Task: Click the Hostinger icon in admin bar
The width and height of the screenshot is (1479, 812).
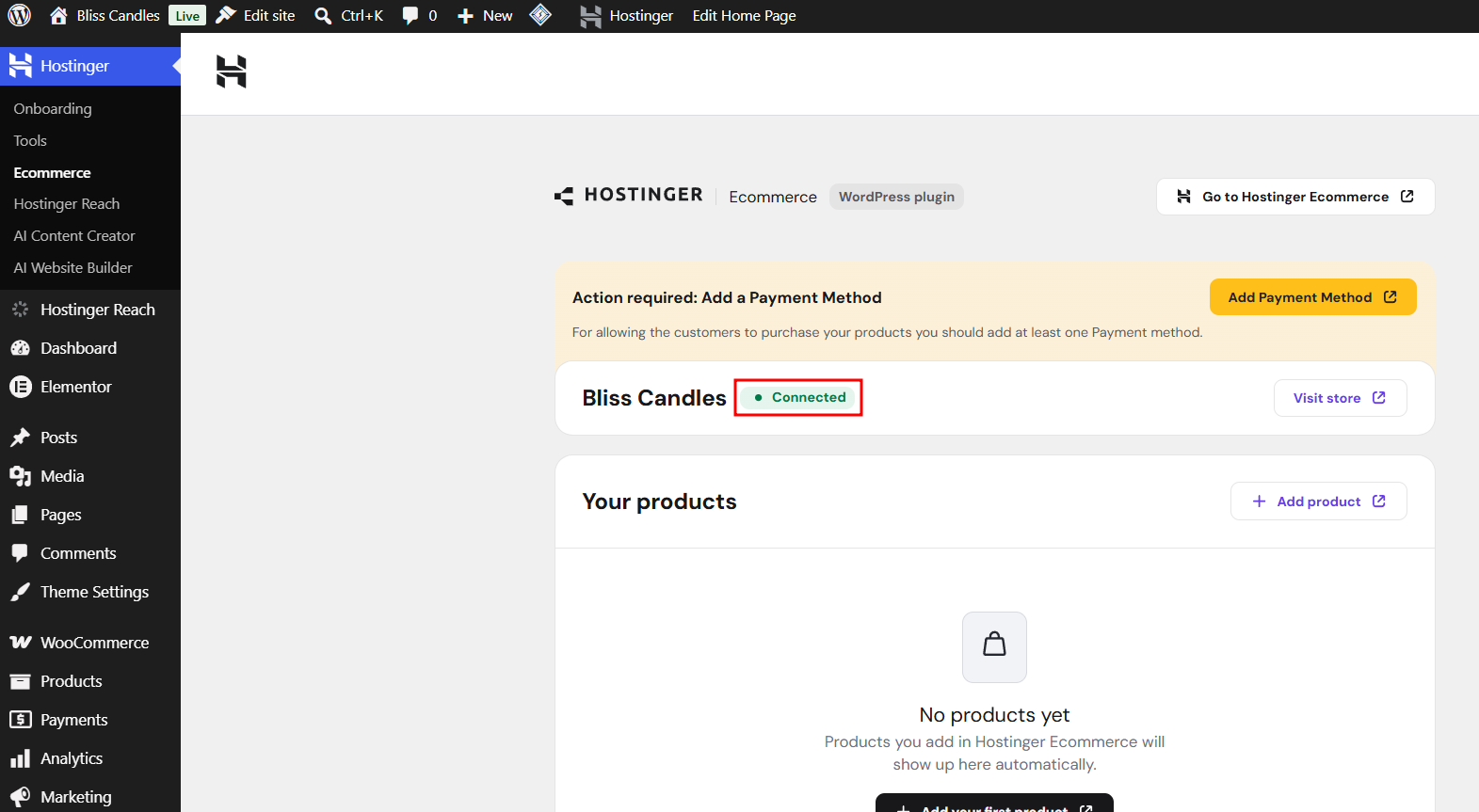Action: [x=590, y=16]
